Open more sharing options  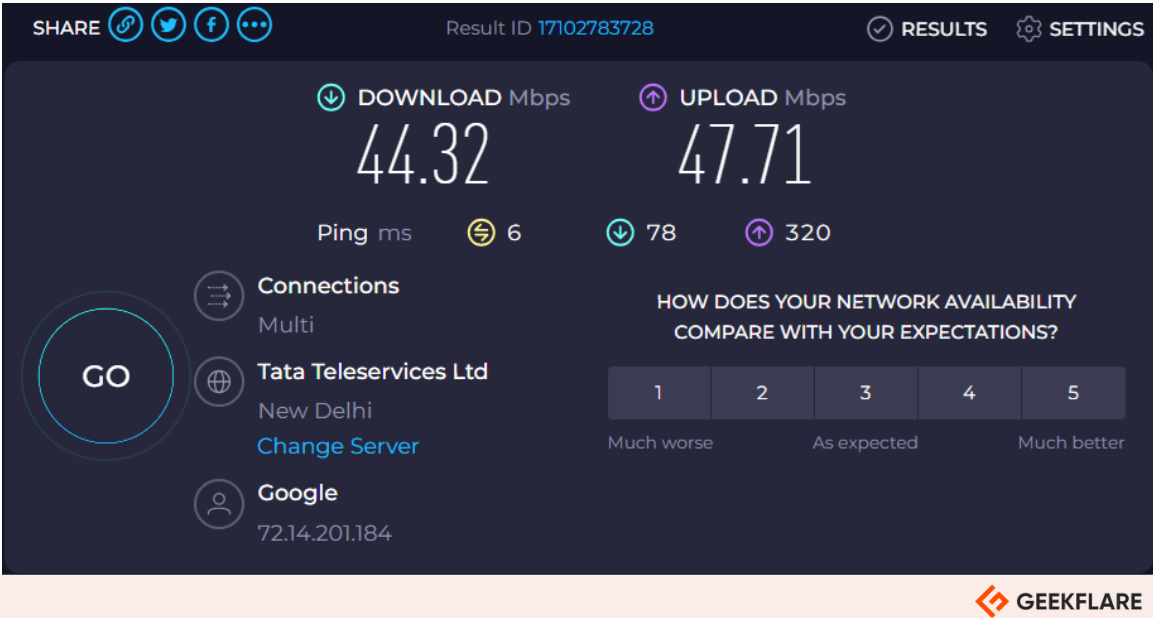pyautogui.click(x=254, y=25)
